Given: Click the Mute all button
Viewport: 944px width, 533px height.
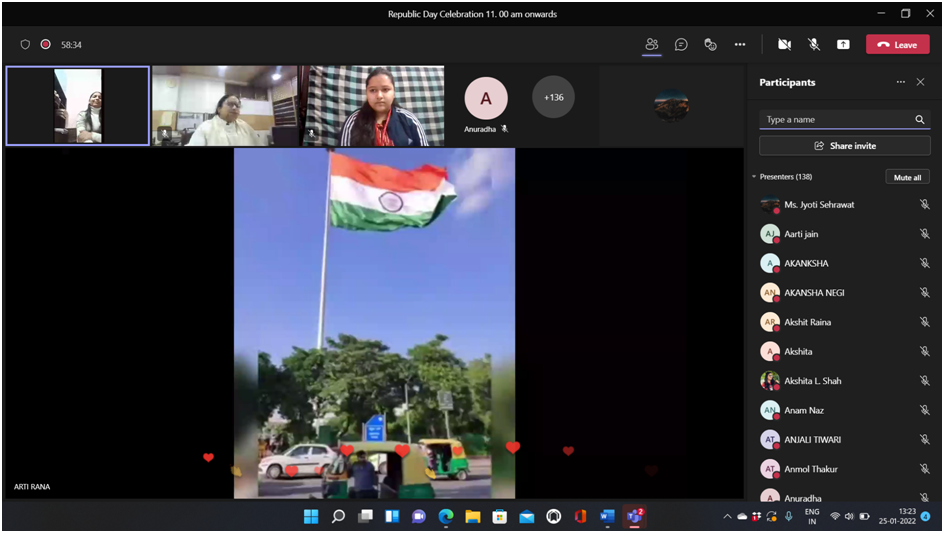Looking at the screenshot, I should [907, 177].
